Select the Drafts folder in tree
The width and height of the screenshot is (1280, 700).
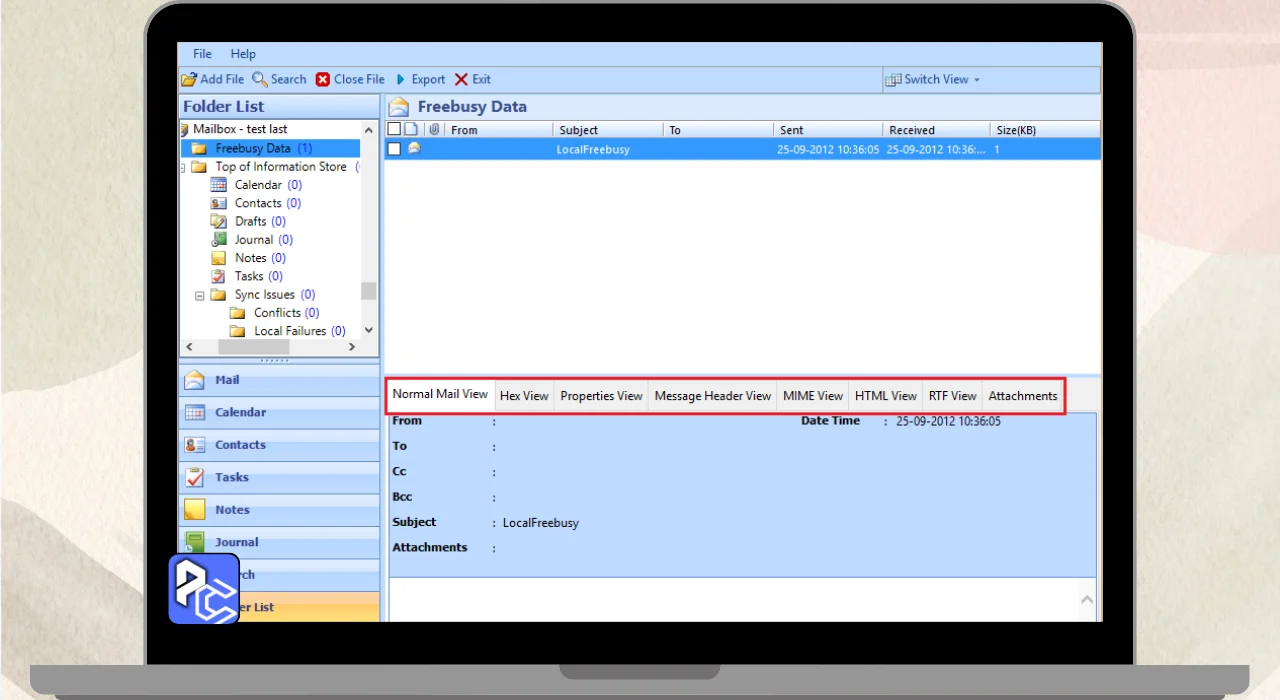coord(250,221)
